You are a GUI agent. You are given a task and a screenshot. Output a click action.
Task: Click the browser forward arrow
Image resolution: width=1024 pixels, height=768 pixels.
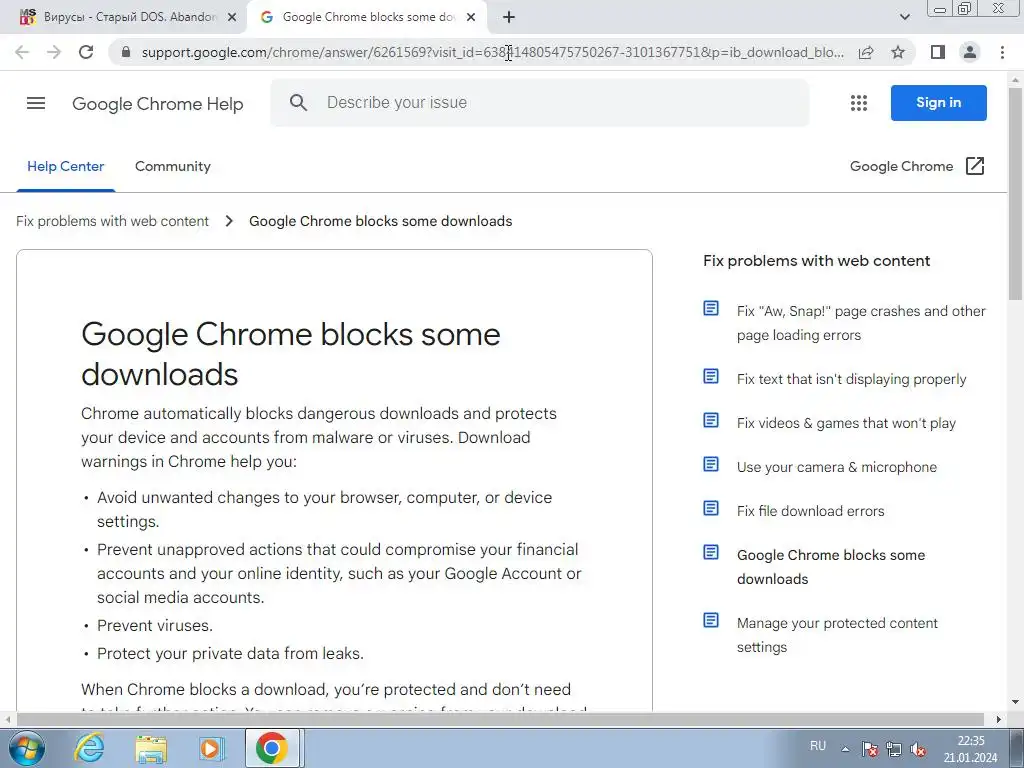pyautogui.click(x=54, y=52)
